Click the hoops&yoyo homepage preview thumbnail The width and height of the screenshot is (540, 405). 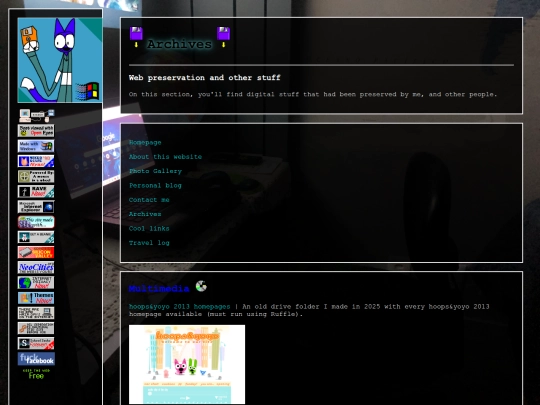point(187,364)
